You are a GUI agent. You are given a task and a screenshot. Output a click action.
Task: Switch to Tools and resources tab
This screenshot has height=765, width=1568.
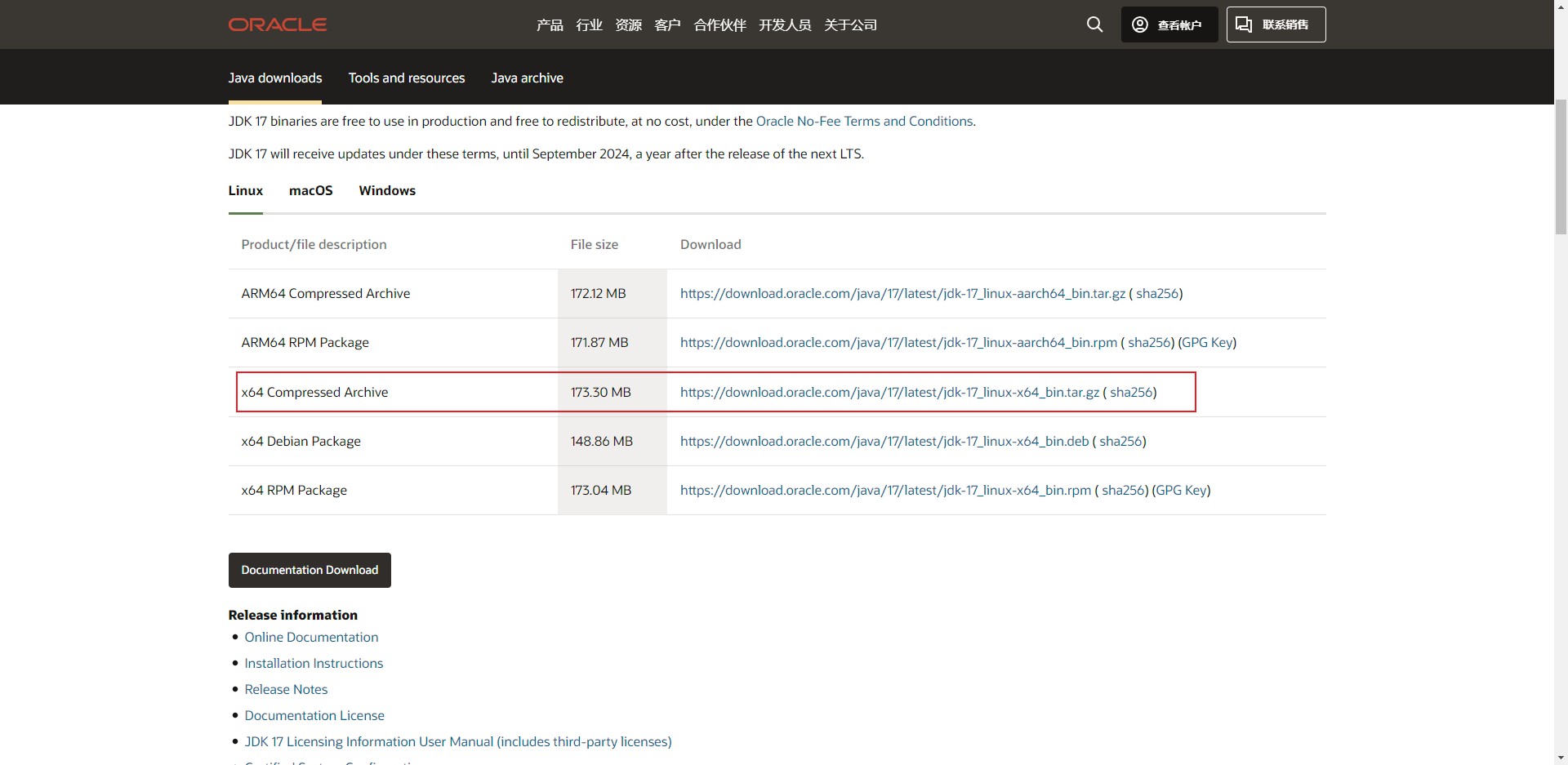tap(406, 78)
